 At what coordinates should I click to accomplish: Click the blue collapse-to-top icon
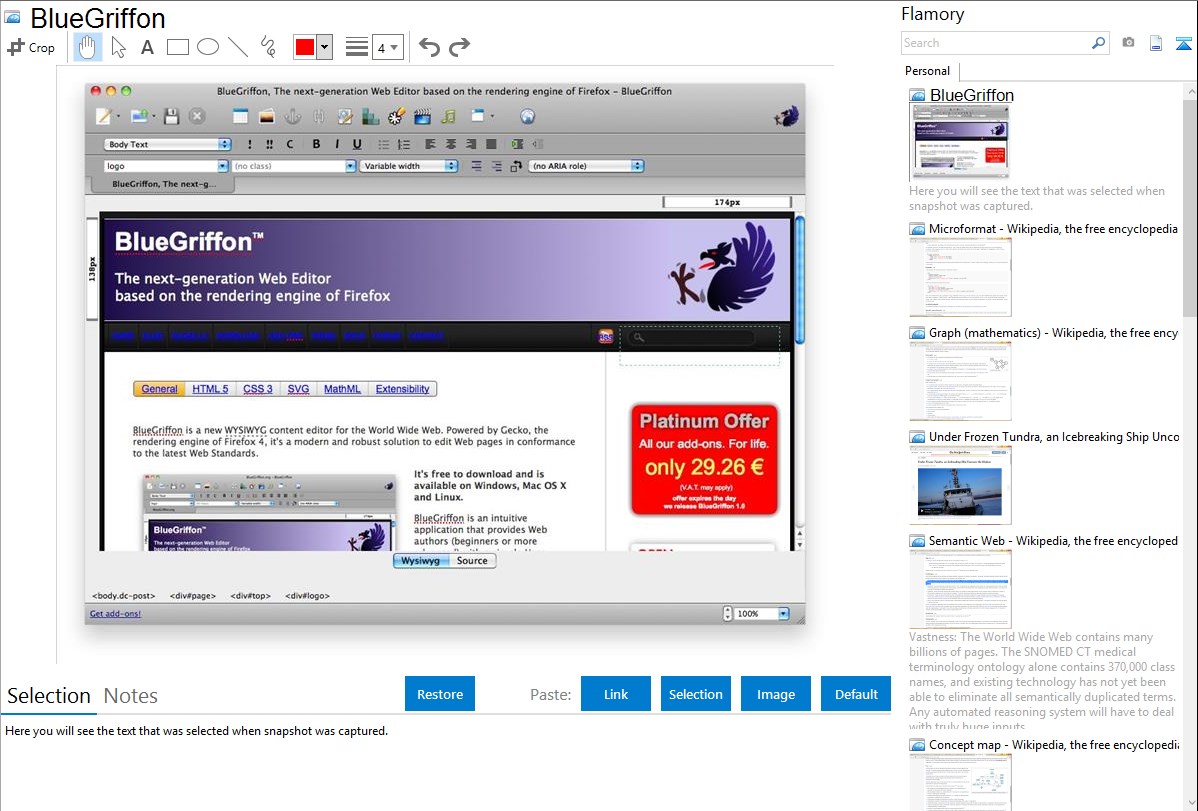click(x=1183, y=44)
